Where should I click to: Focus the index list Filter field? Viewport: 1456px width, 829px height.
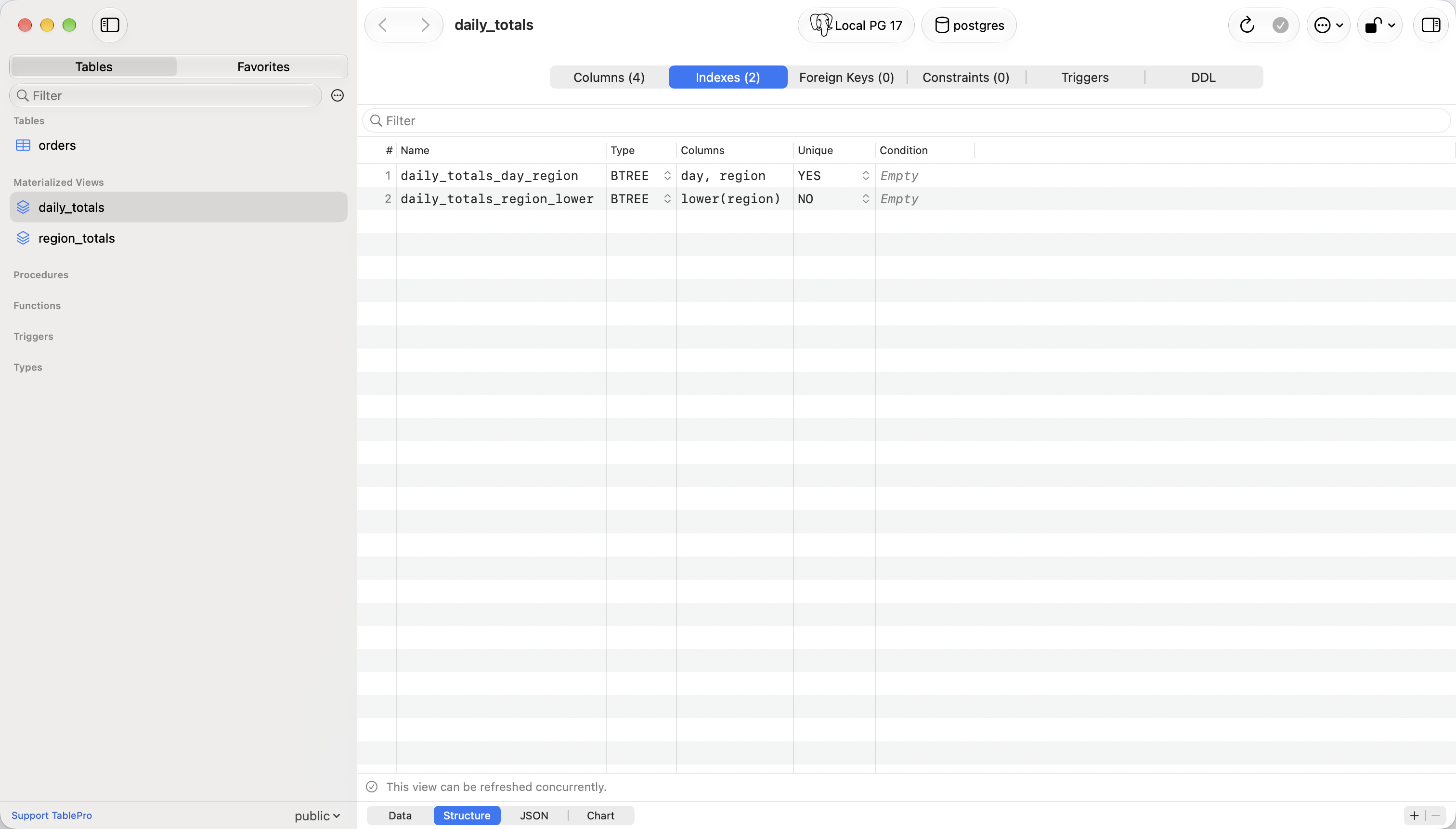(x=906, y=121)
